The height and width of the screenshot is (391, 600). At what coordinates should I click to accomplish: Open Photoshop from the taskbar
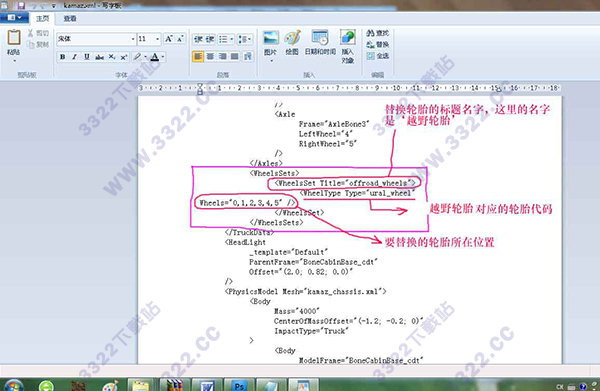coord(239,385)
